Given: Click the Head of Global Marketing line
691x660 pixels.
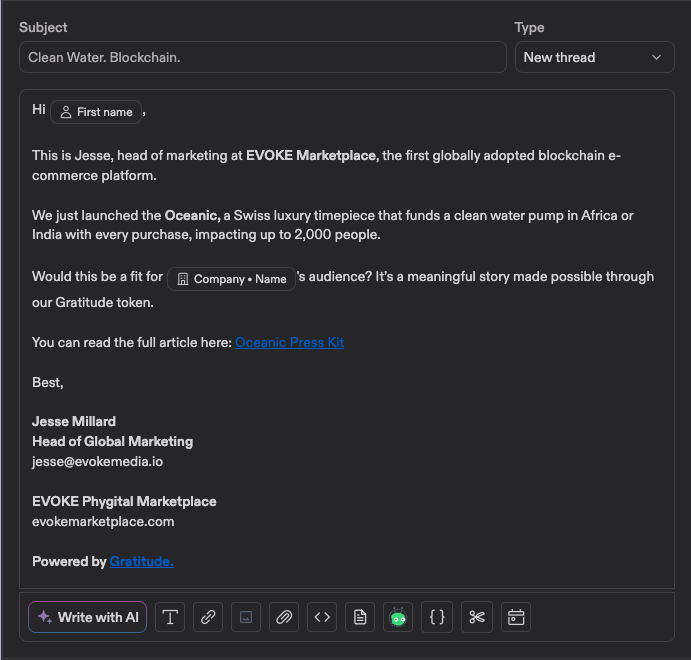Looking at the screenshot, I should coord(112,441).
